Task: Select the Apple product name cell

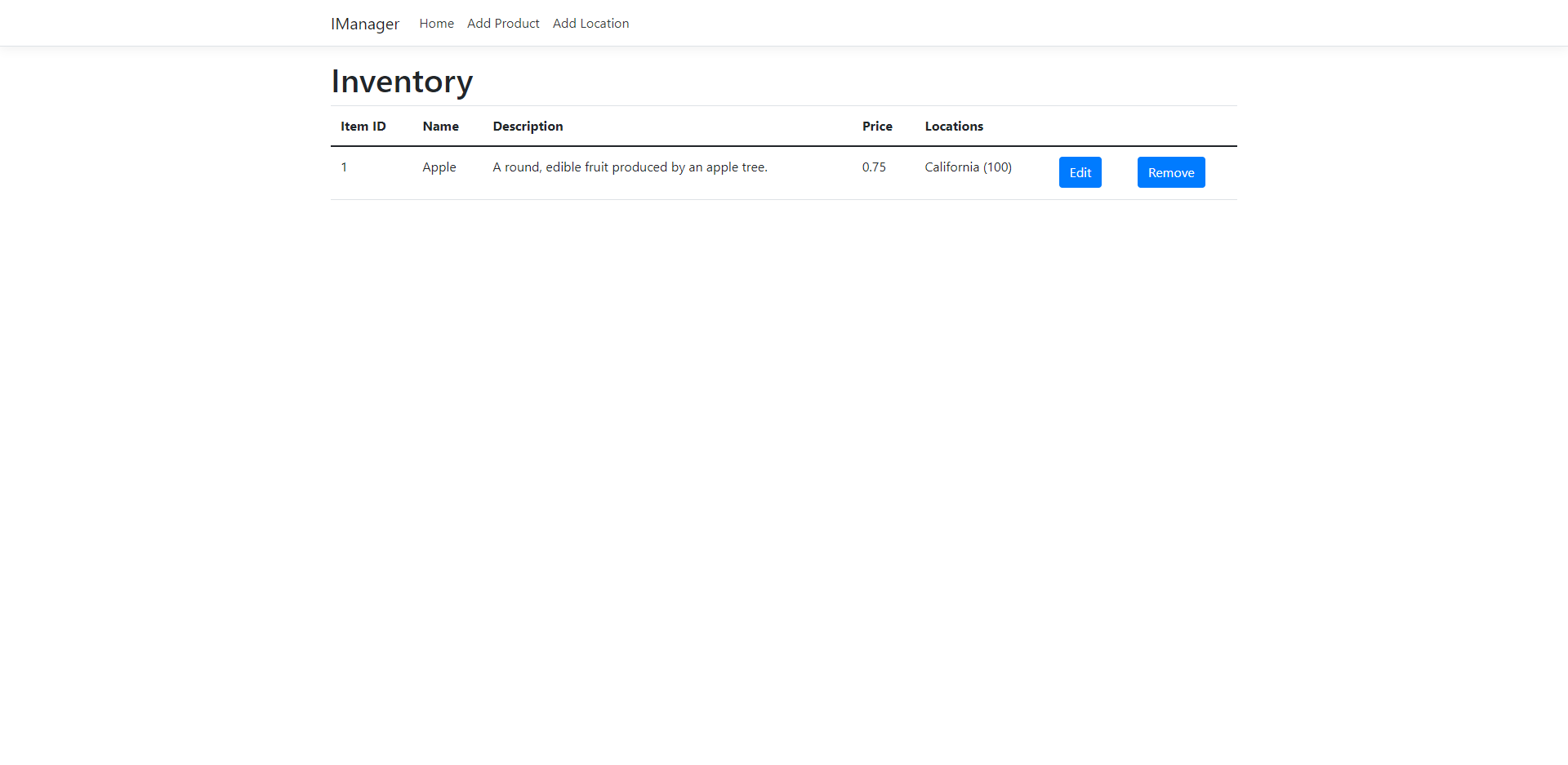Action: click(x=439, y=167)
